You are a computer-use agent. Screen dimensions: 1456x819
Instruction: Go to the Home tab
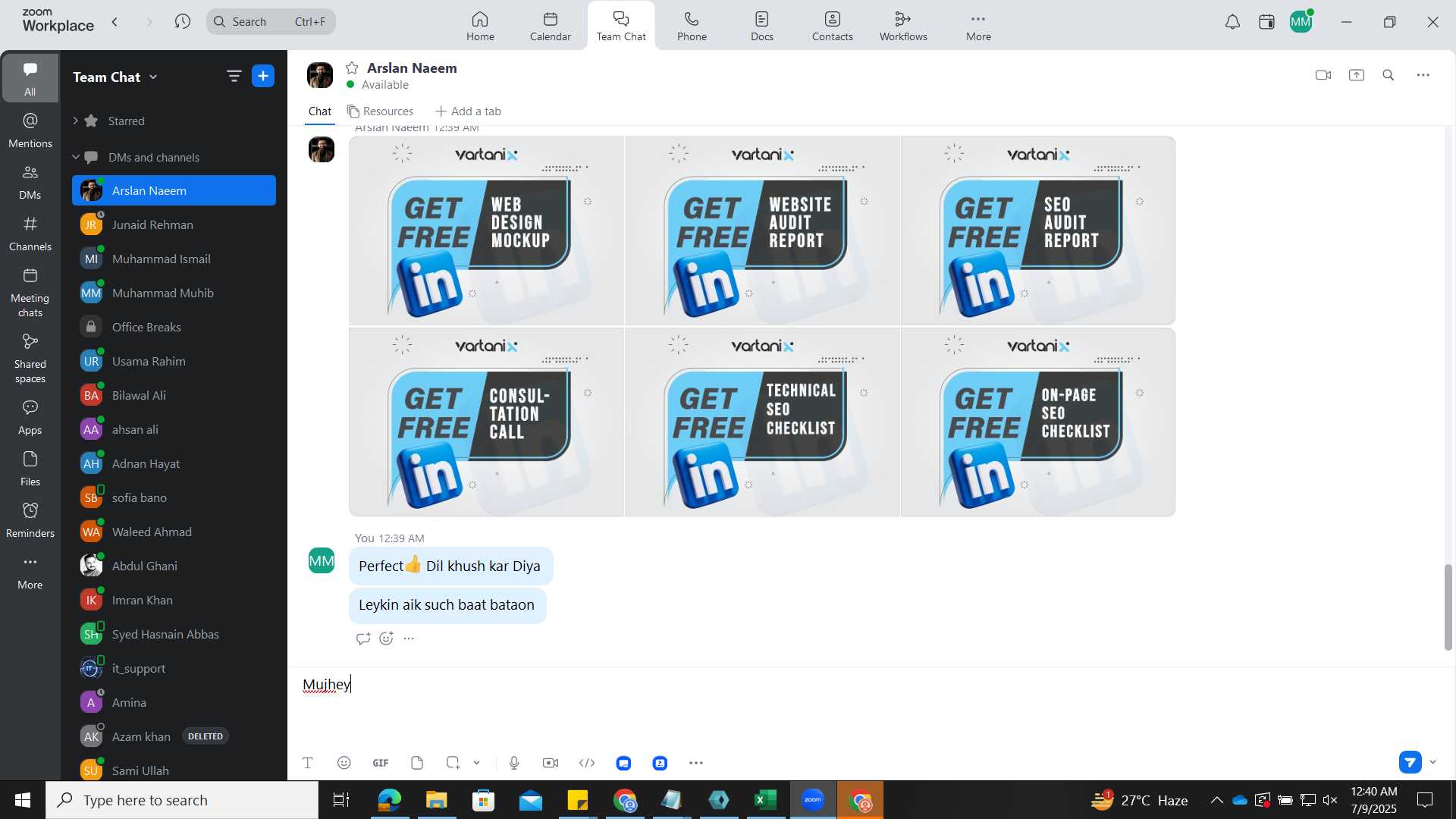click(480, 26)
